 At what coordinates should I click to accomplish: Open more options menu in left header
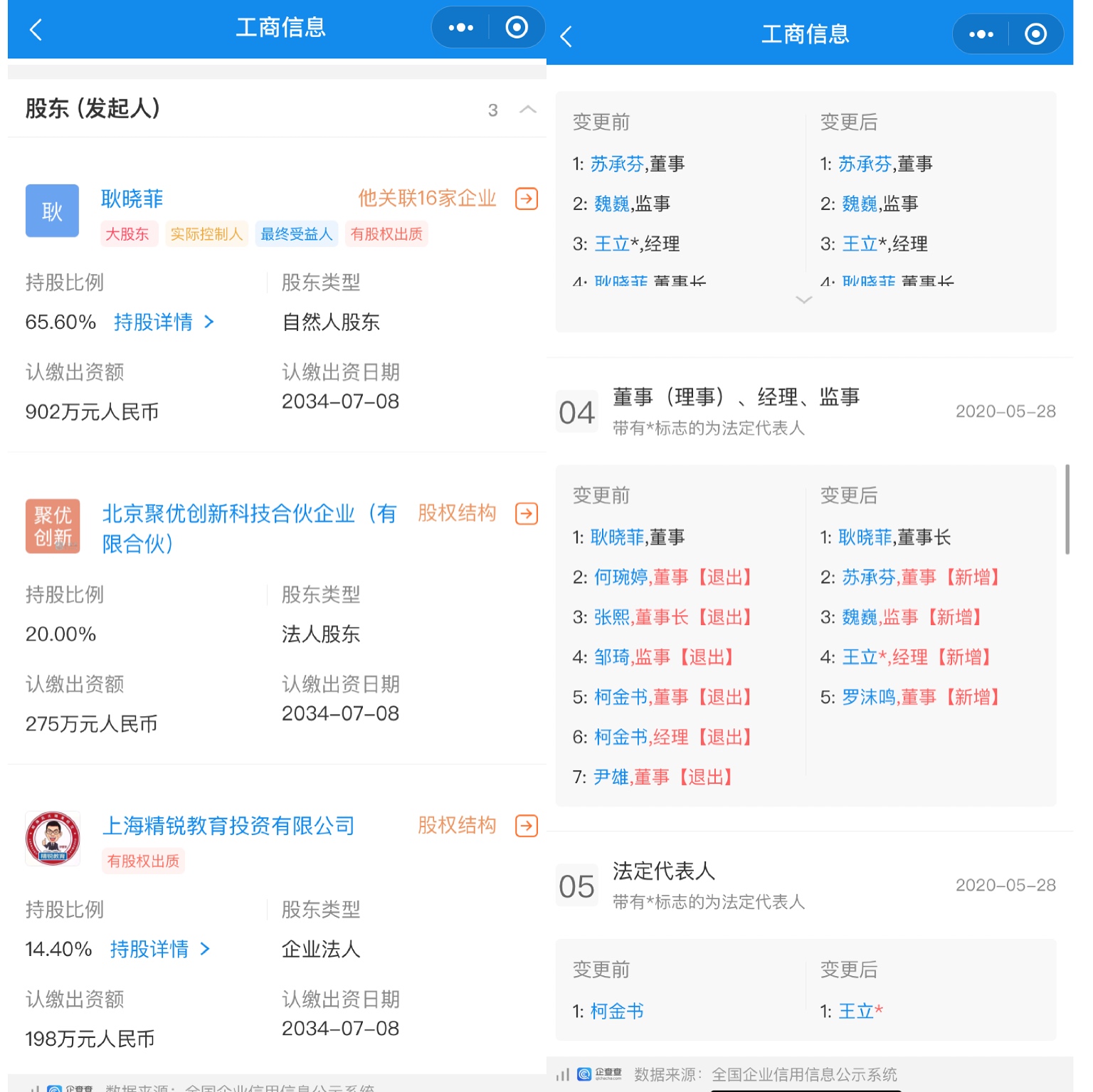click(460, 28)
